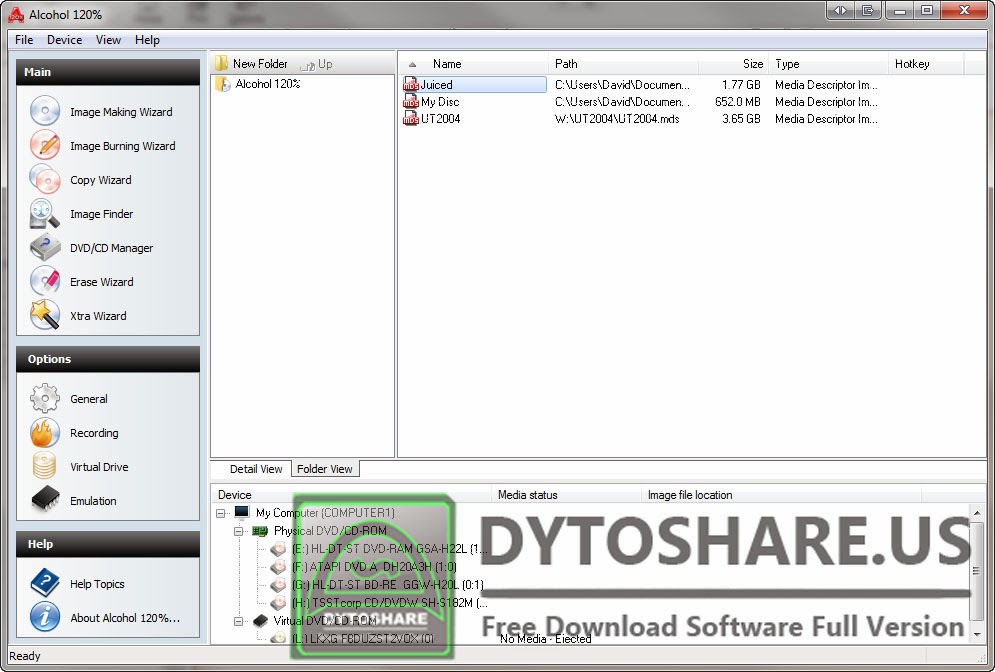The image size is (995, 672).
Task: Click the Image file location column header
Action: click(781, 495)
